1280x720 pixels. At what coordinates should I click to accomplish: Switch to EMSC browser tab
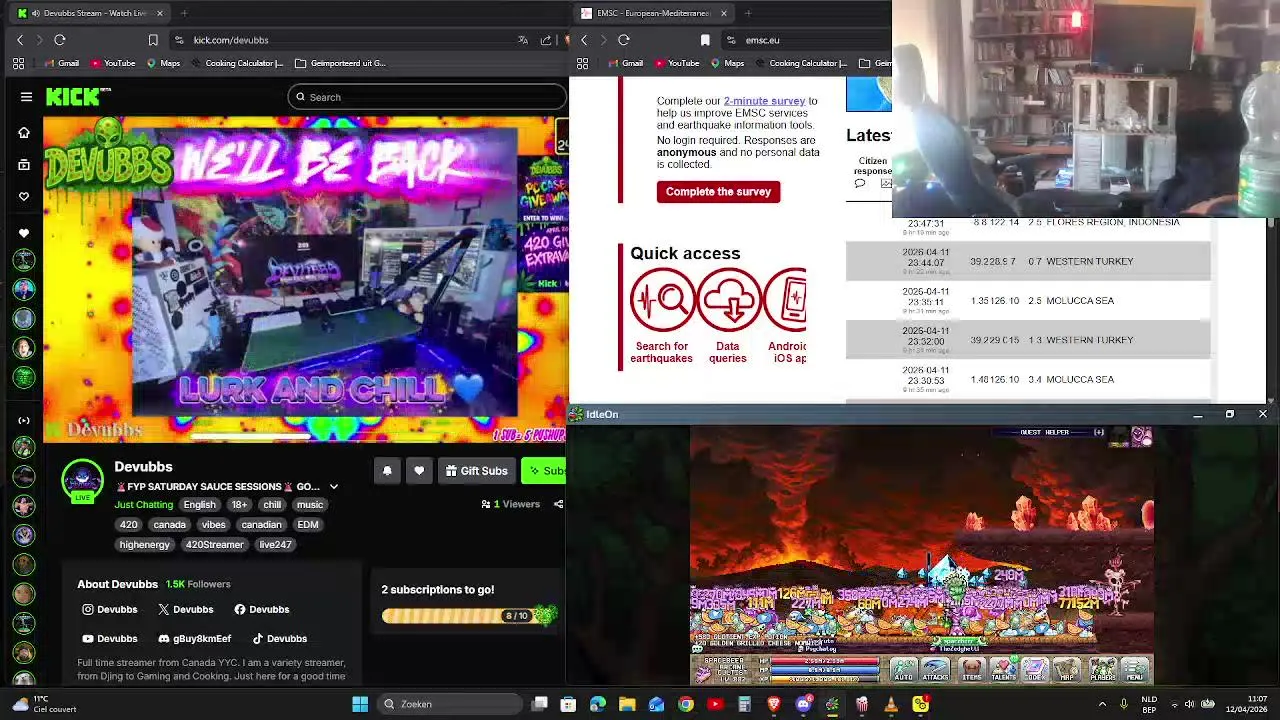tap(655, 13)
